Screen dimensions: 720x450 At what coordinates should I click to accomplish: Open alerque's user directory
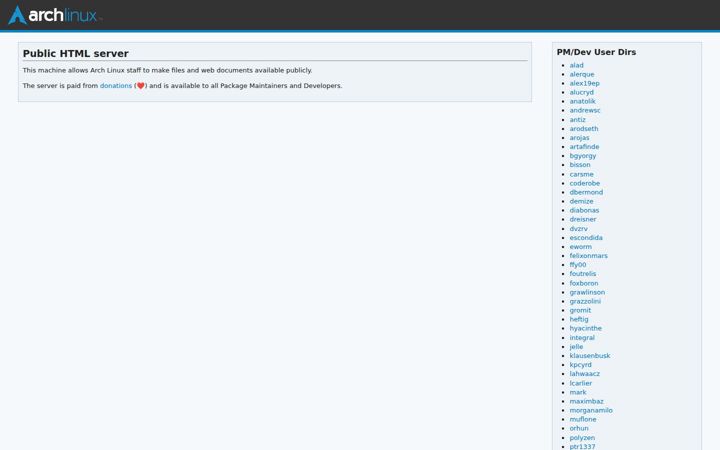click(582, 74)
